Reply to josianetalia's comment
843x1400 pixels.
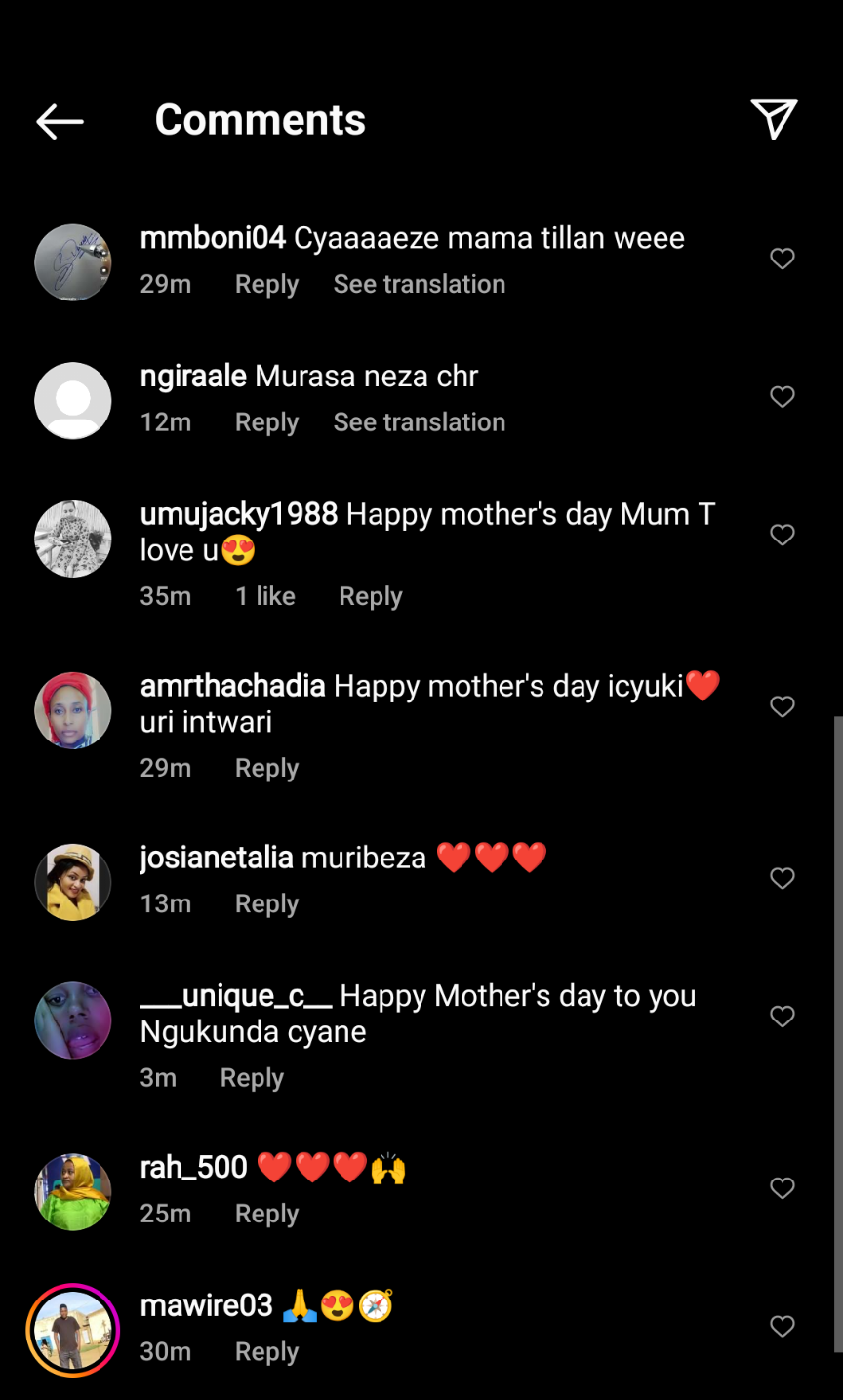[x=266, y=904]
